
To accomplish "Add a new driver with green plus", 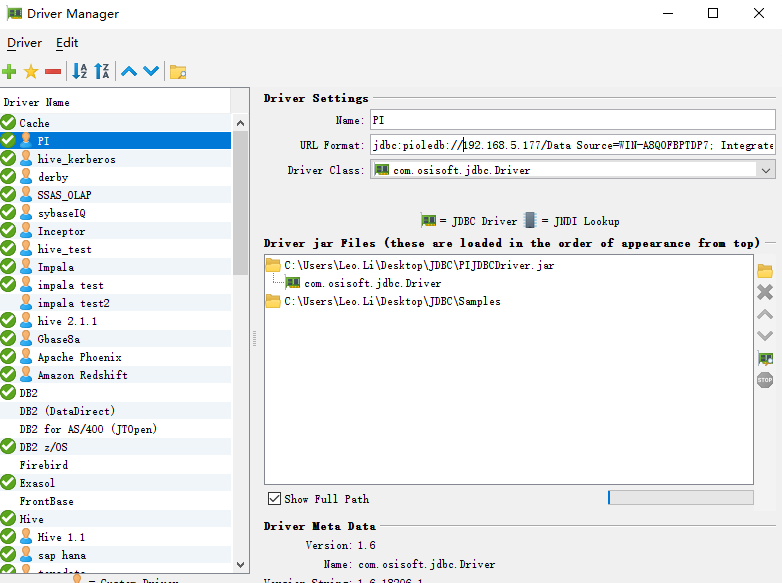I will pyautogui.click(x=9, y=72).
